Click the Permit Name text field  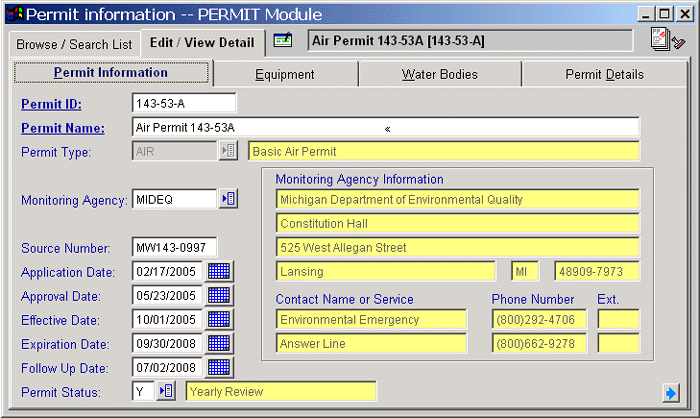(x=385, y=128)
